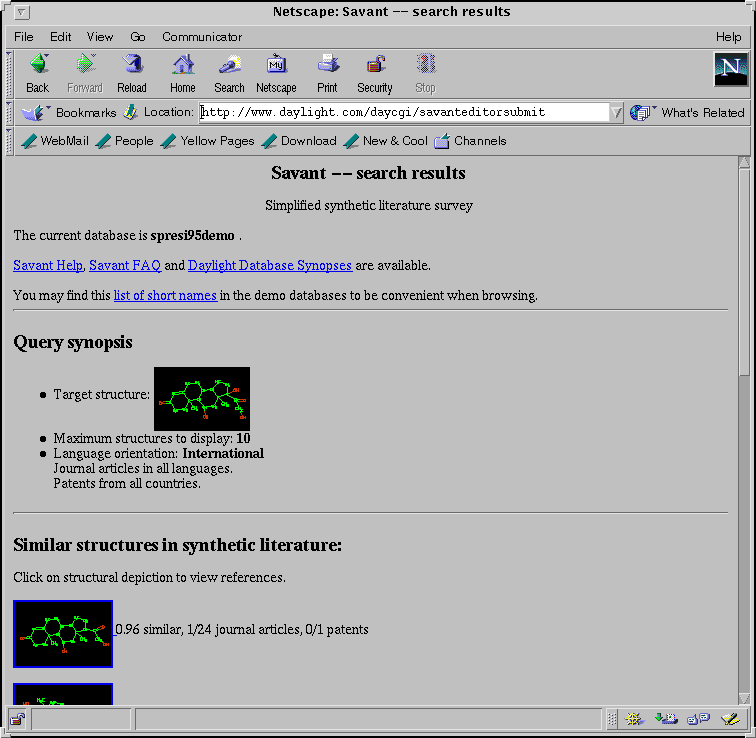Viewport: 756px width, 738px height.
Task: Reload the current page
Action: click(132, 72)
